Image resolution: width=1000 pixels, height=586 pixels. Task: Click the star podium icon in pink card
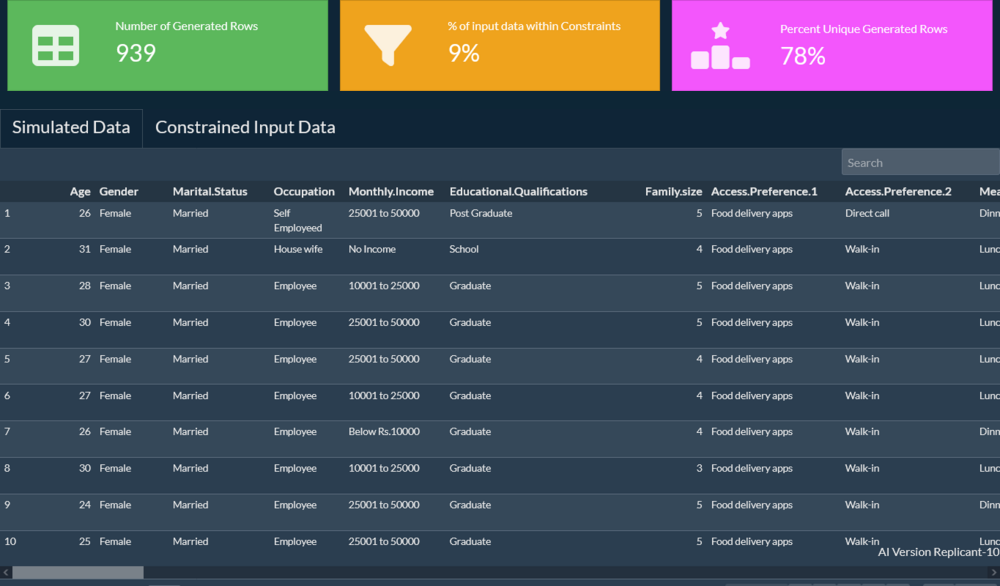tap(720, 46)
